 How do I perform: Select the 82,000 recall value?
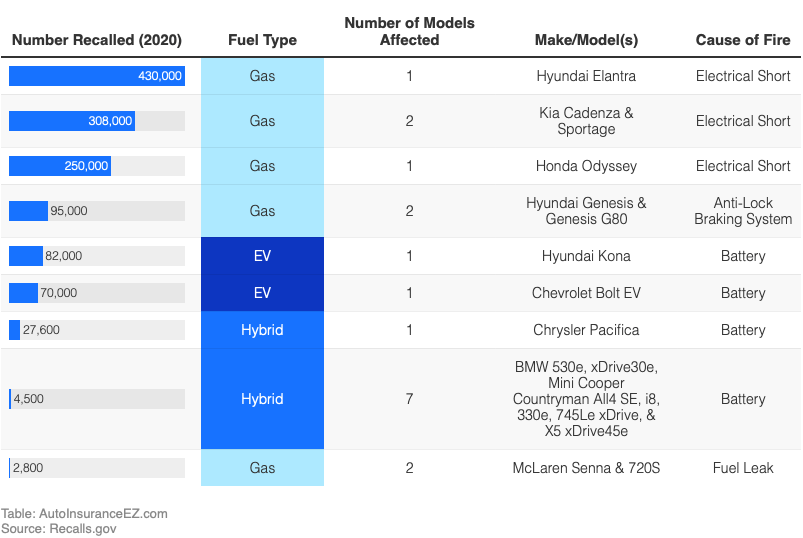pos(64,256)
